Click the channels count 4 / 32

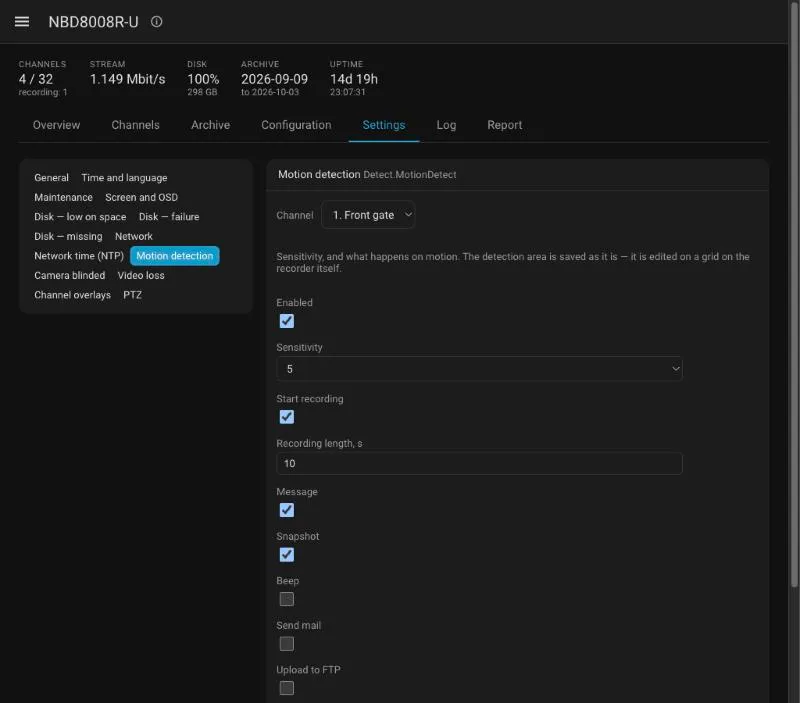pos(36,79)
